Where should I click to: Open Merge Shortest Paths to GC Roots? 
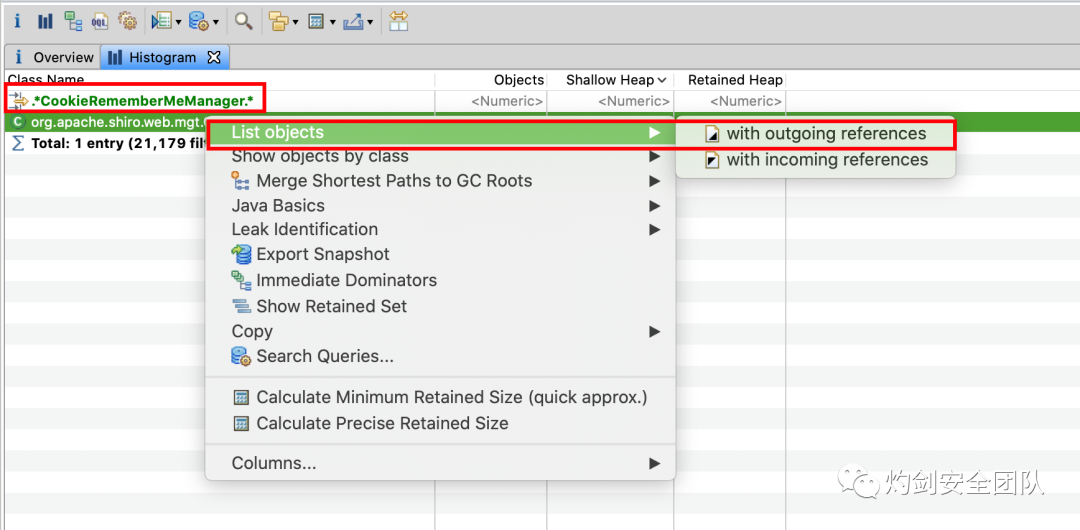tap(440, 181)
